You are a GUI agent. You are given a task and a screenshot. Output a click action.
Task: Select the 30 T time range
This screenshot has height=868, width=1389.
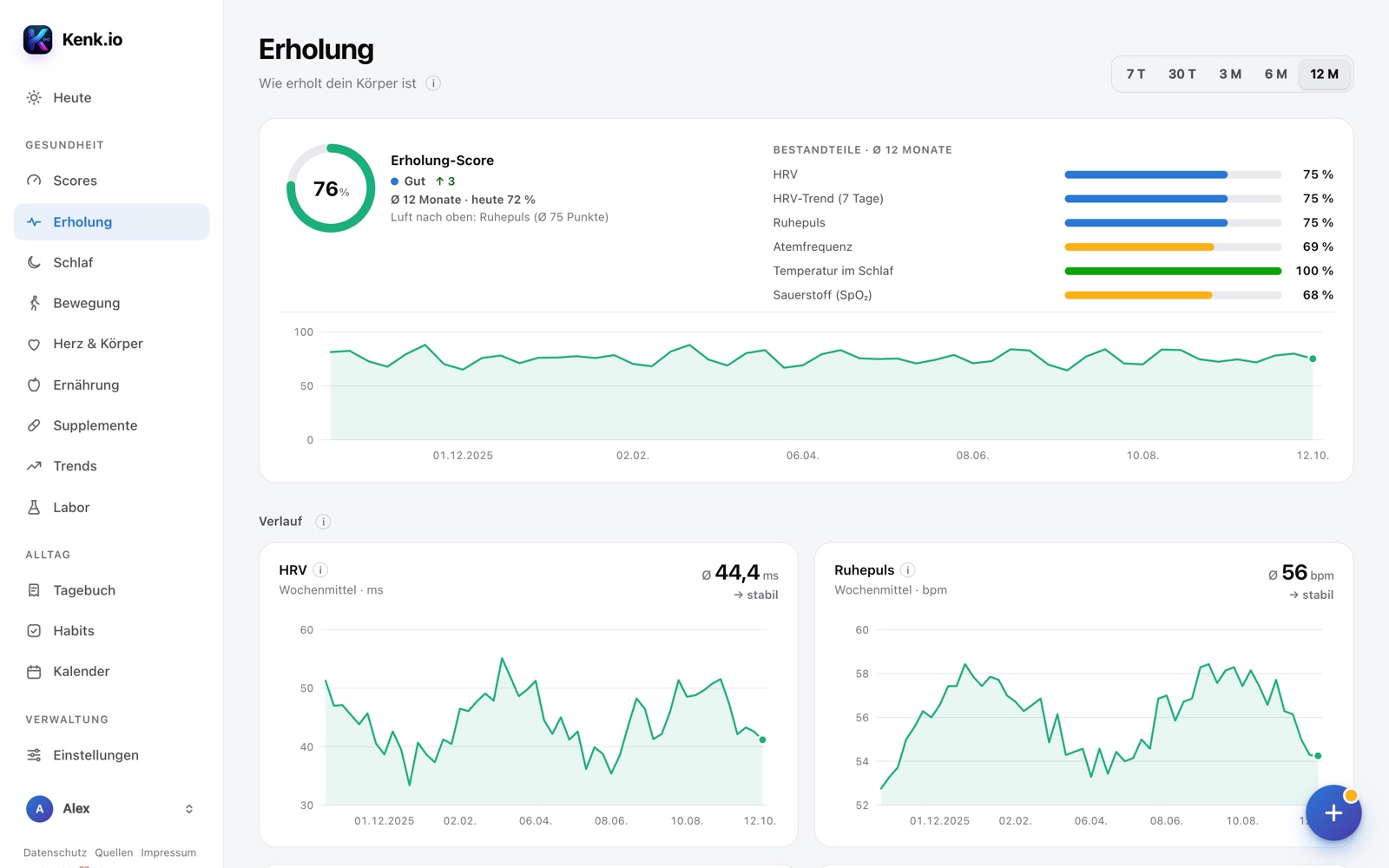click(1182, 74)
